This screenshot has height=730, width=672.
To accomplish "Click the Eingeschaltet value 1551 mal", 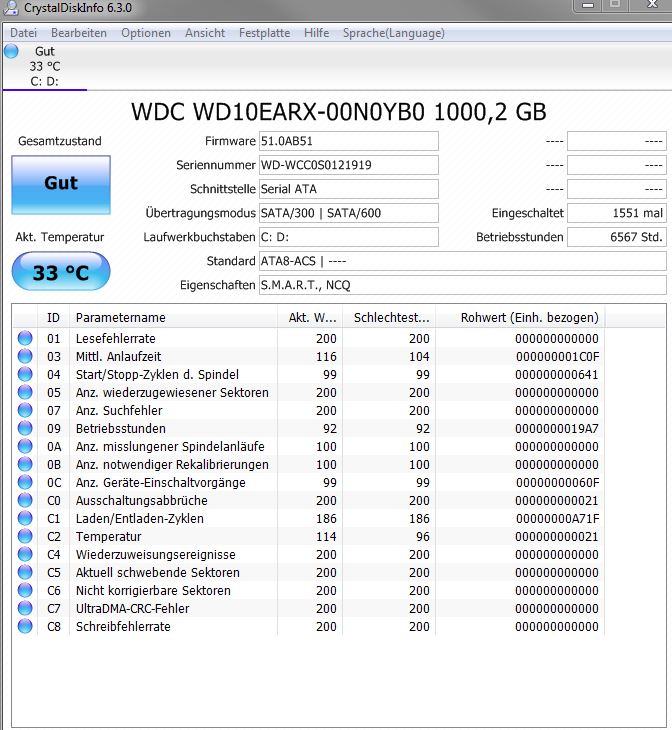I will tap(617, 213).
